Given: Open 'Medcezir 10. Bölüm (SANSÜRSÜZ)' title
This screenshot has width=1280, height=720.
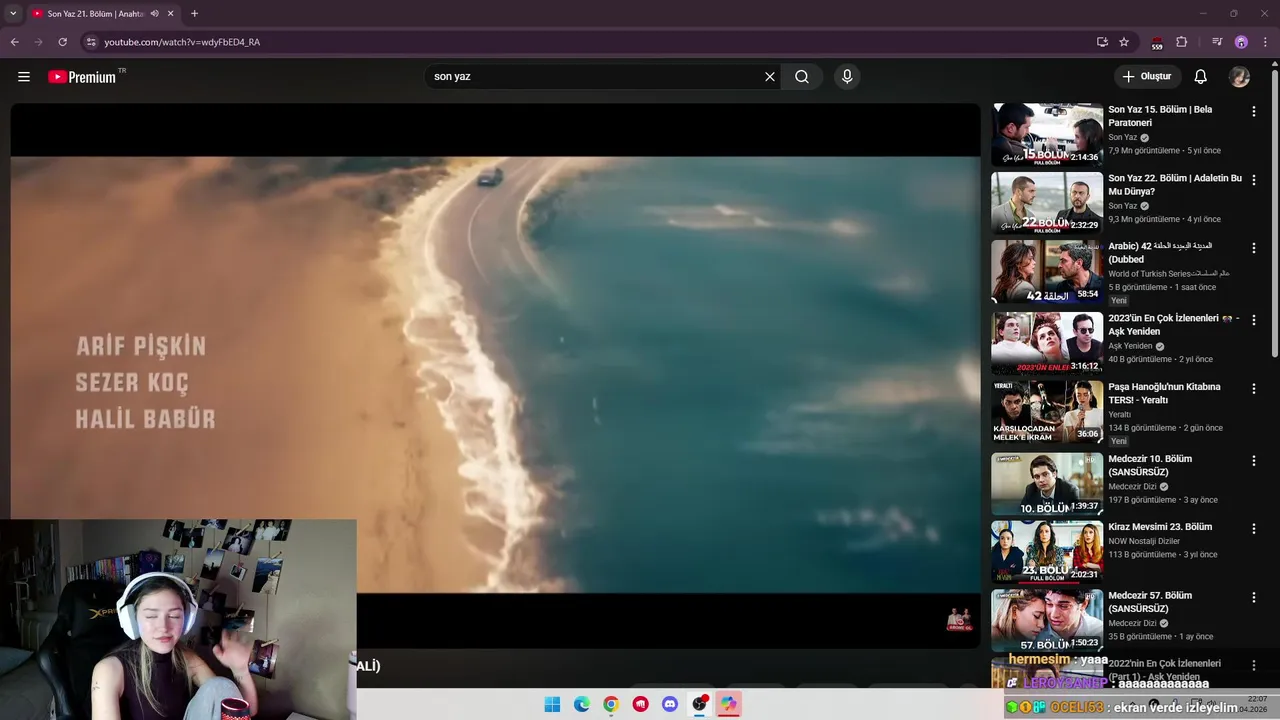Looking at the screenshot, I should pos(1149,465).
